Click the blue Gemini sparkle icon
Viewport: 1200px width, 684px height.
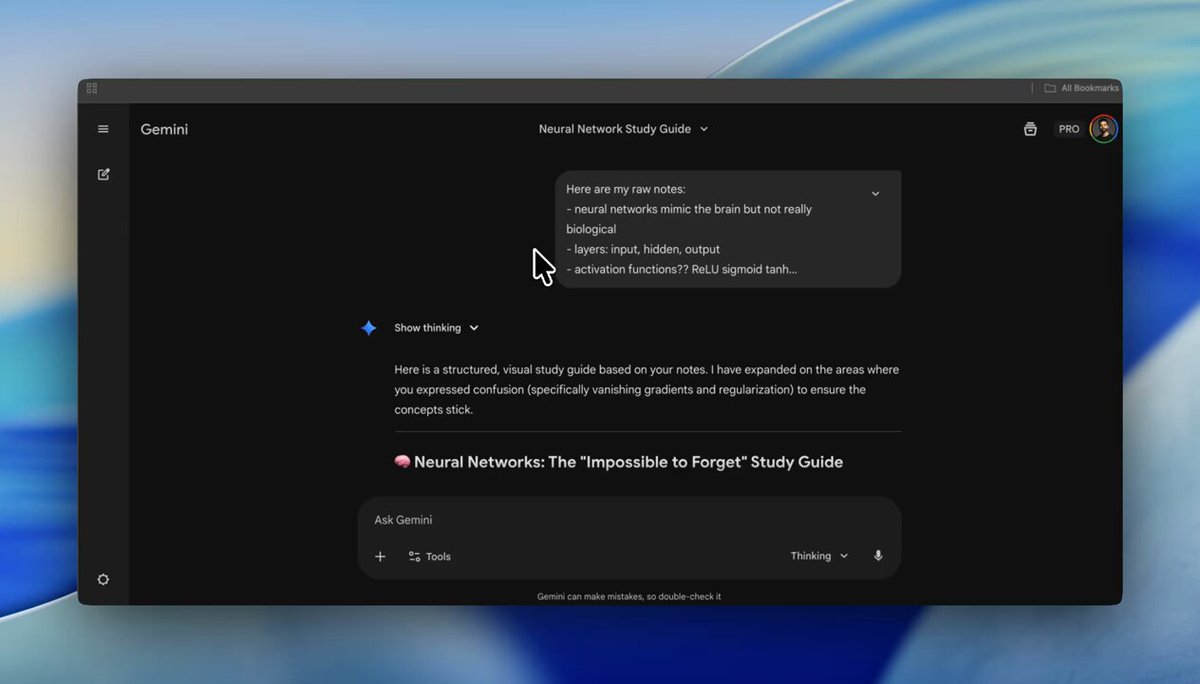coord(369,328)
